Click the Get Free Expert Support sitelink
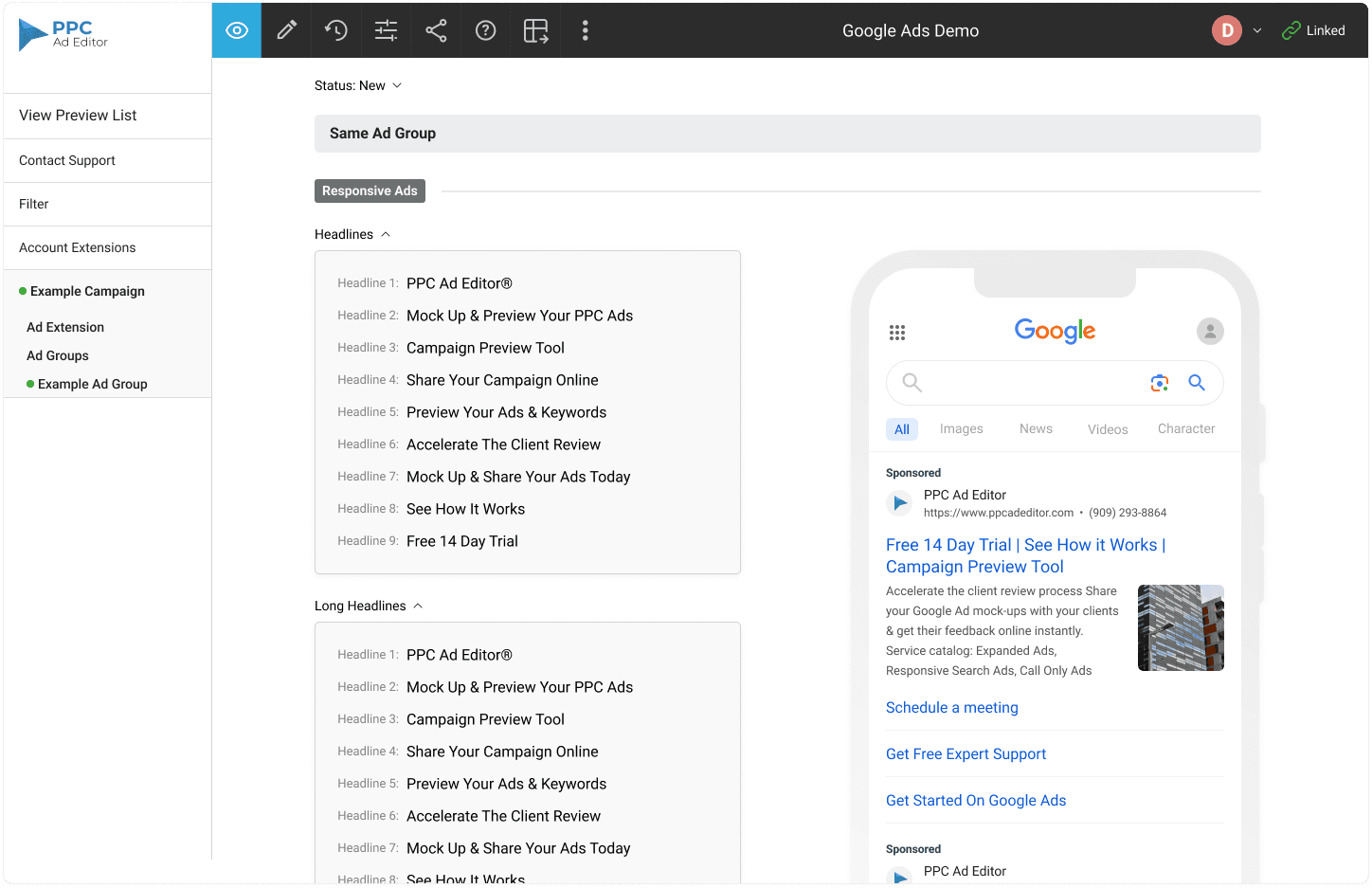This screenshot has width=1372, height=888. [966, 753]
